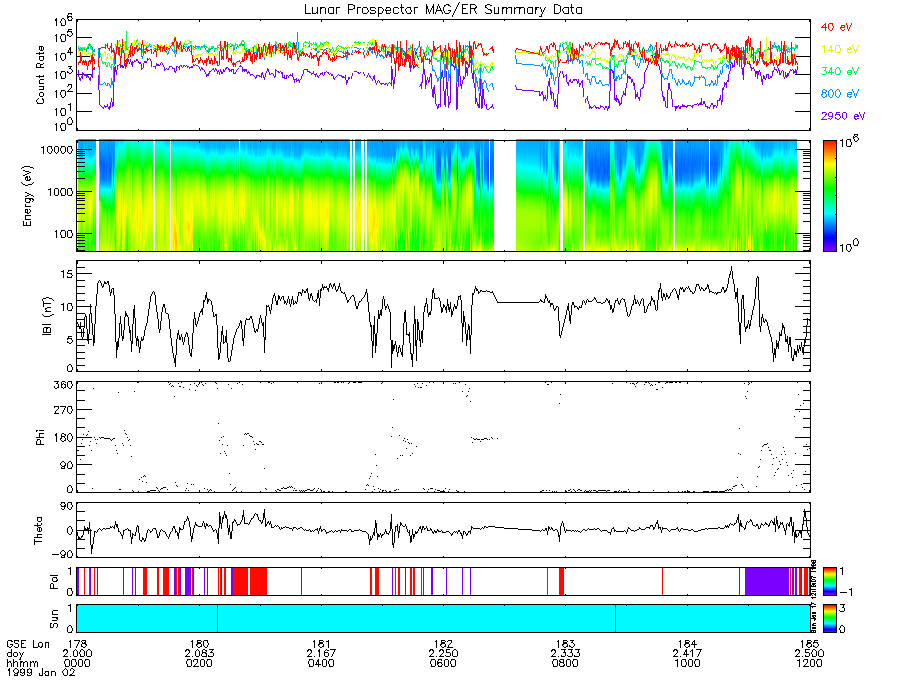Image resolution: width=900 pixels, height=700 pixels.
Task: Click the wide purple block in the Pol strip
Action: (767, 582)
